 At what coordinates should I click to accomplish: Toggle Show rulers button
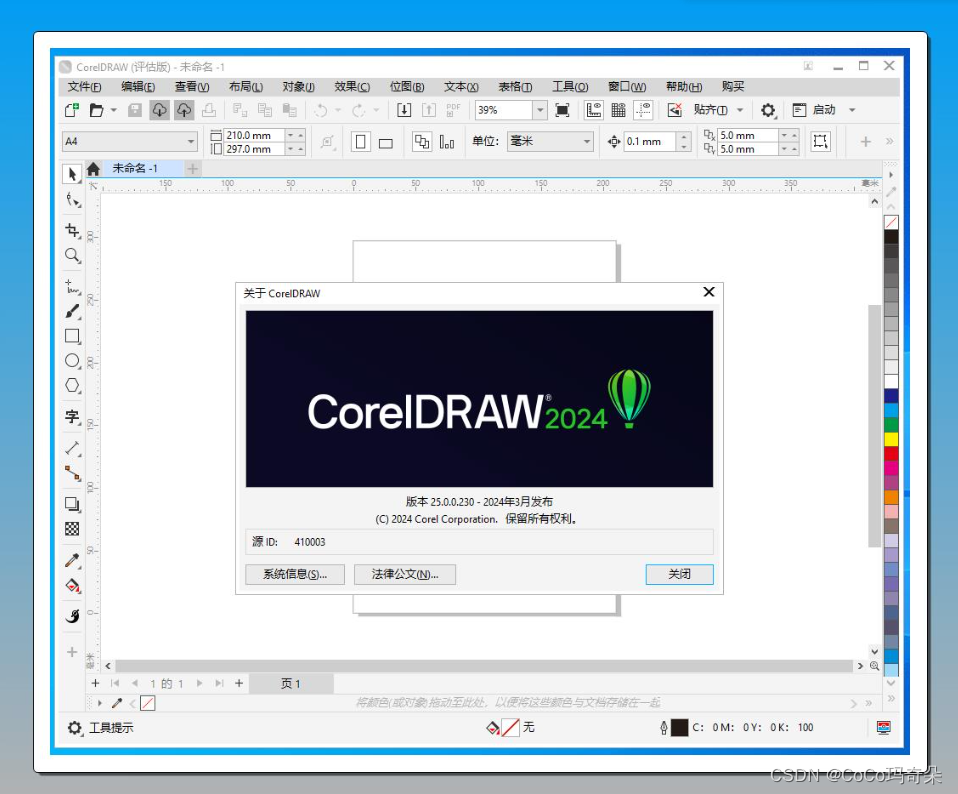pos(594,110)
